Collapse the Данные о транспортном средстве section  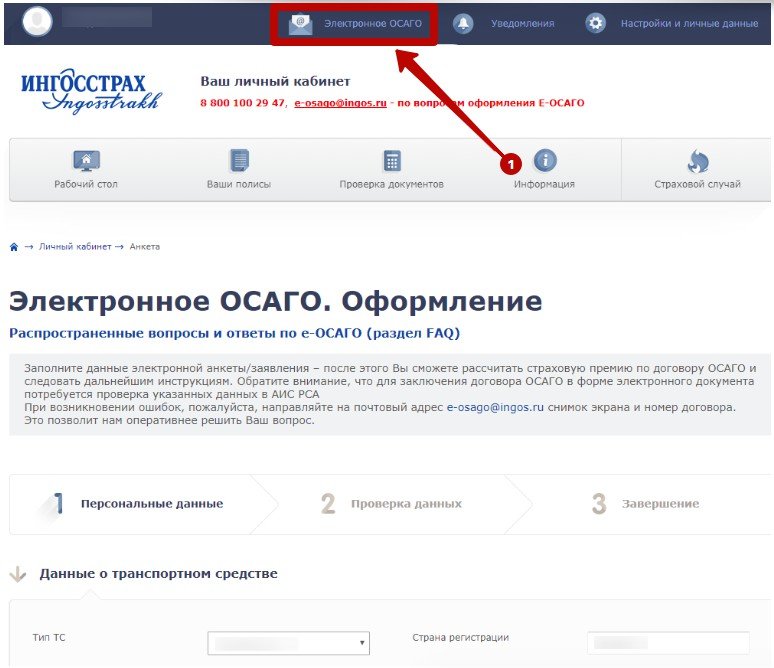[x=17, y=574]
